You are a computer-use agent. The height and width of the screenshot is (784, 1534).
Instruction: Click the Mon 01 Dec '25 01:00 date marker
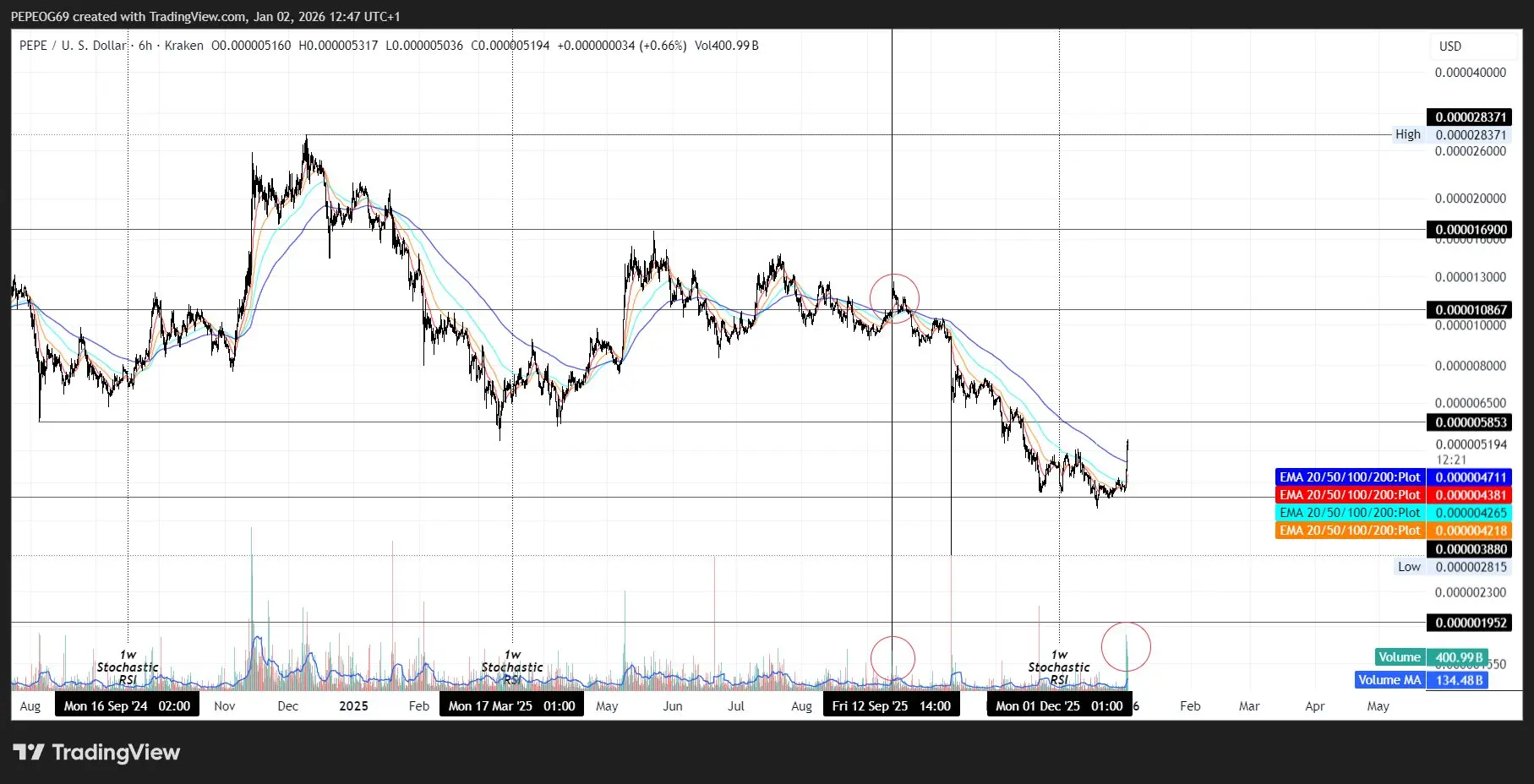(x=1059, y=705)
